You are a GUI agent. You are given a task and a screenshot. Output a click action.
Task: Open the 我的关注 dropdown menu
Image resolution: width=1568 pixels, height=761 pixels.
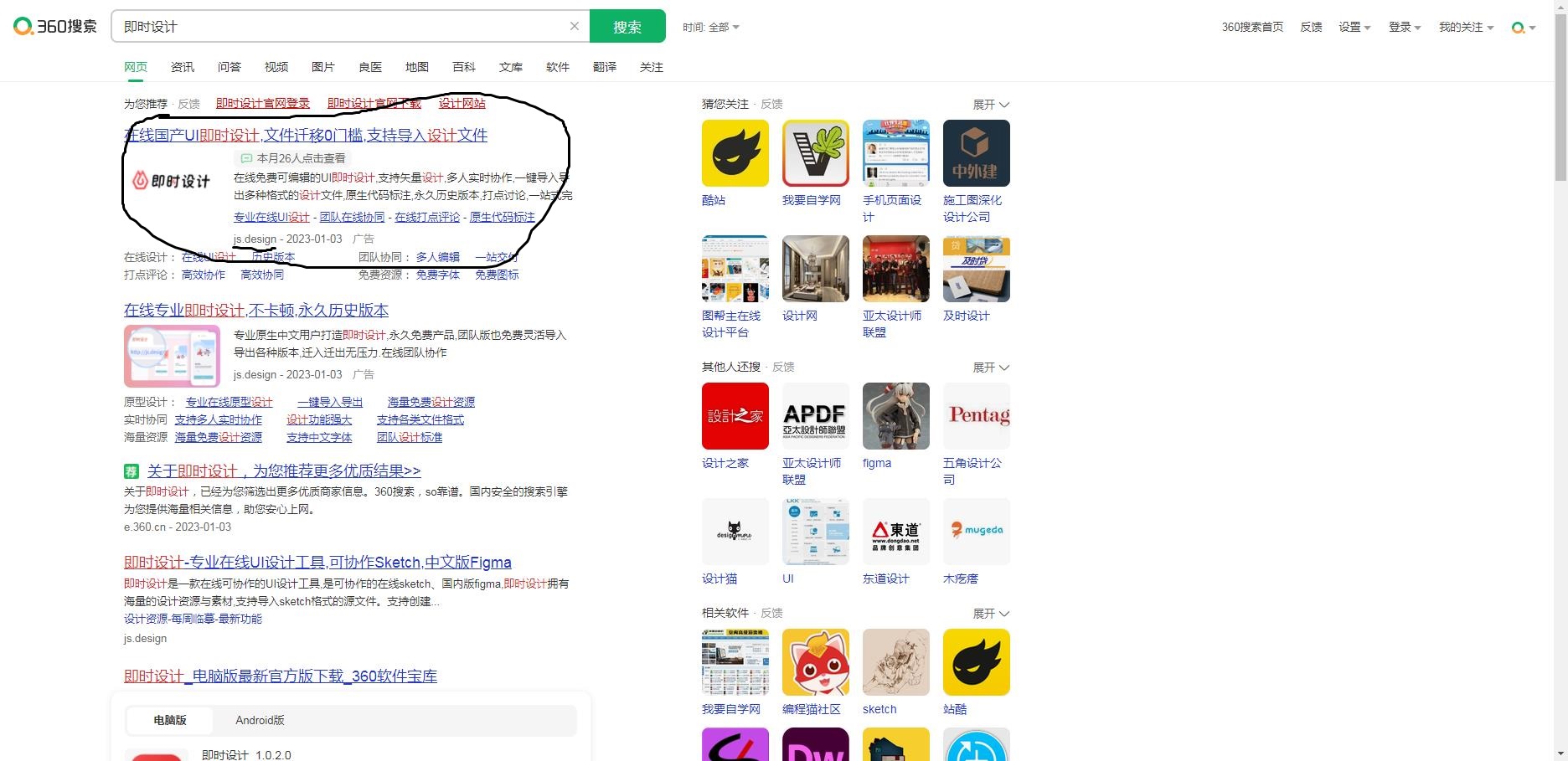(x=1466, y=28)
